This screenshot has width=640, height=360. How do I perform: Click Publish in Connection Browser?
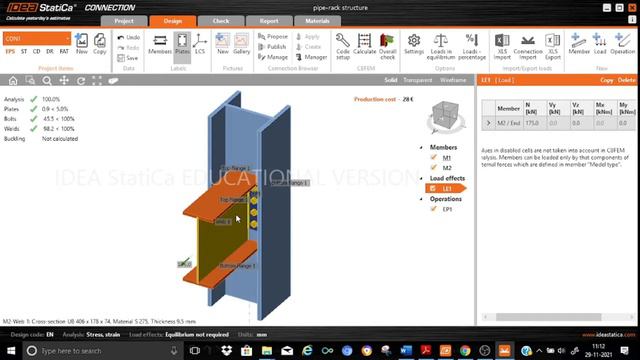272,47
